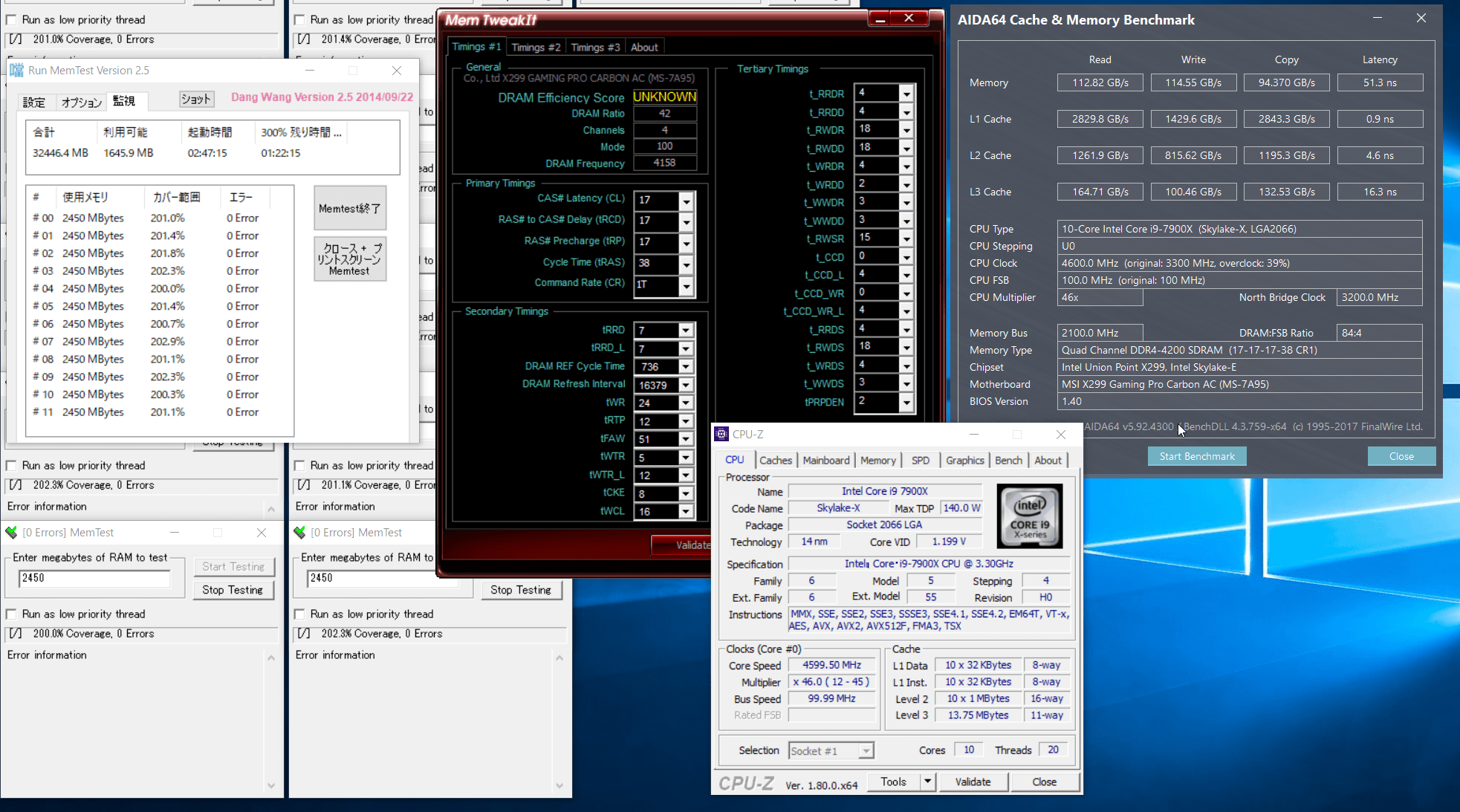Minimize the AIDA64 benchmark window
The height and width of the screenshot is (812, 1460).
pos(1377,19)
